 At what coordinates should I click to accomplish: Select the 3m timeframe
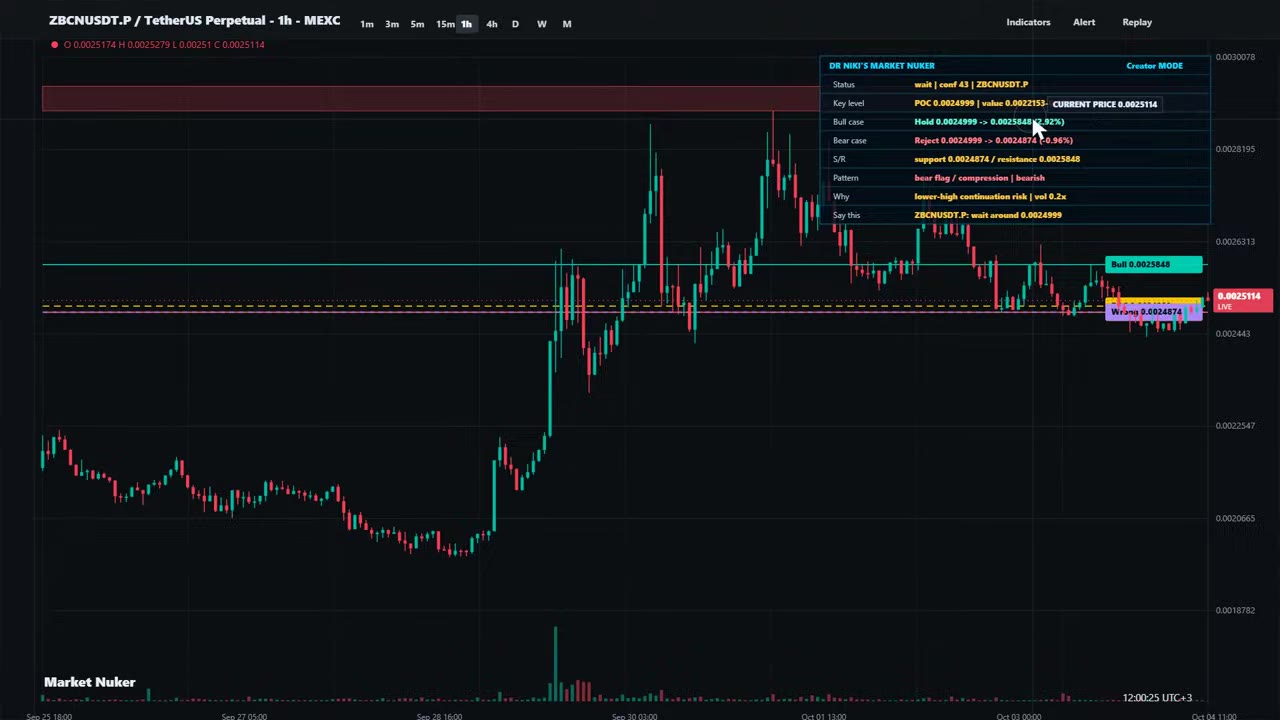tap(392, 24)
